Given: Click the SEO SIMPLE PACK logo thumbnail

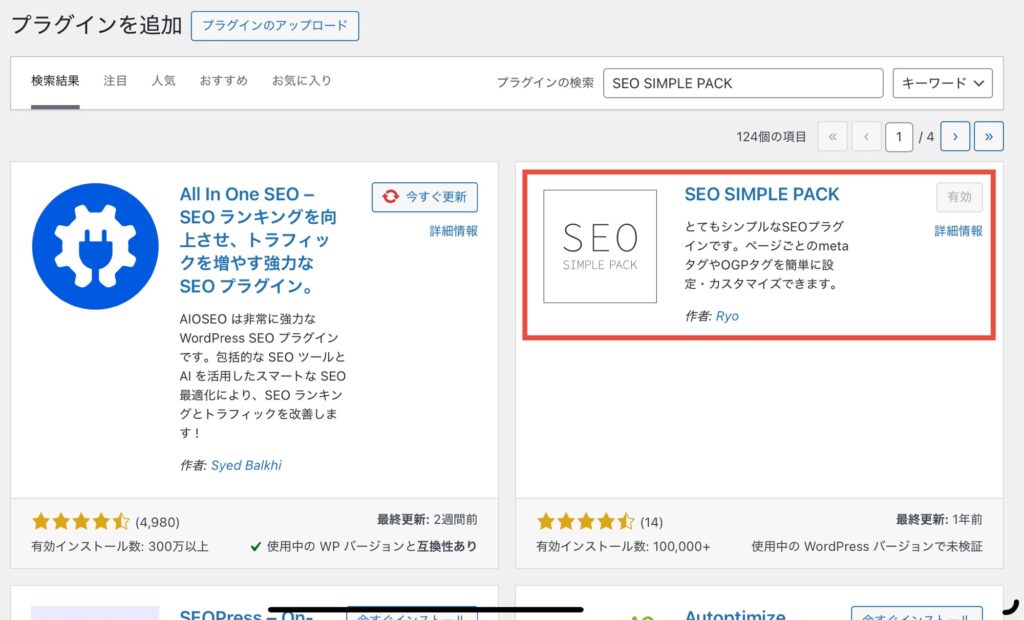Looking at the screenshot, I should click(x=600, y=246).
